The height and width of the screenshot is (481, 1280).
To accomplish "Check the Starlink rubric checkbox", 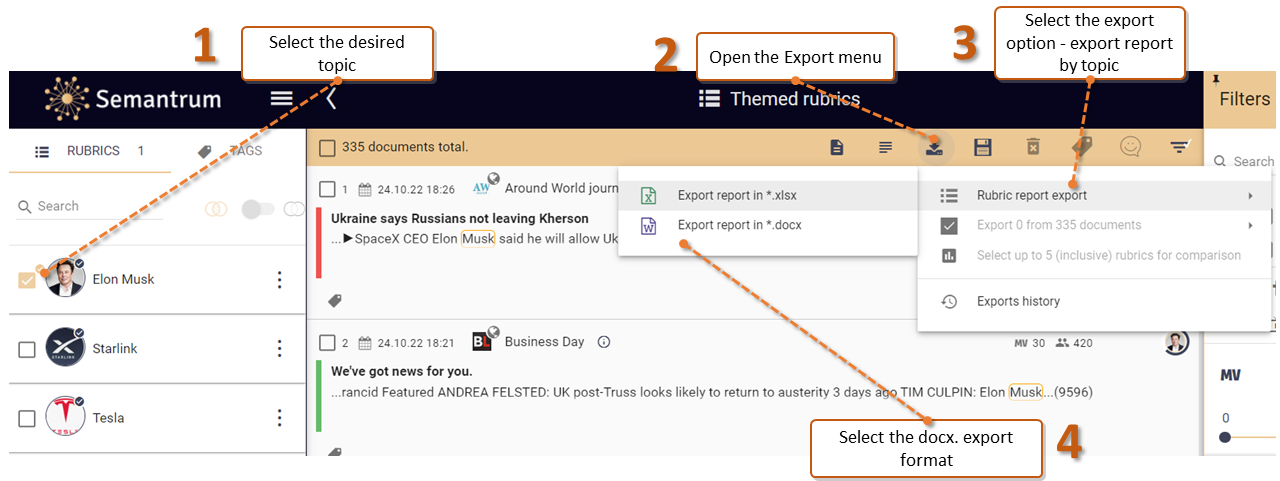I will pos(27,349).
